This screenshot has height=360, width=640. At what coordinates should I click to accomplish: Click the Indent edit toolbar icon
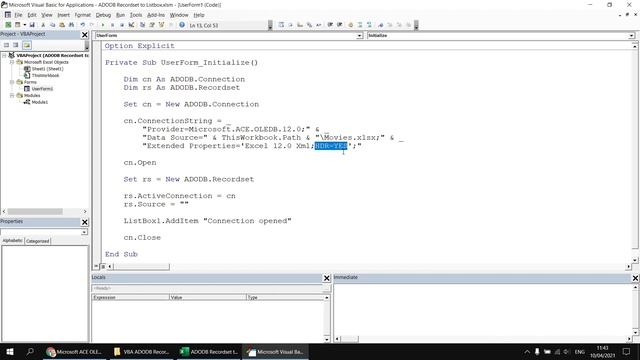(330, 25)
